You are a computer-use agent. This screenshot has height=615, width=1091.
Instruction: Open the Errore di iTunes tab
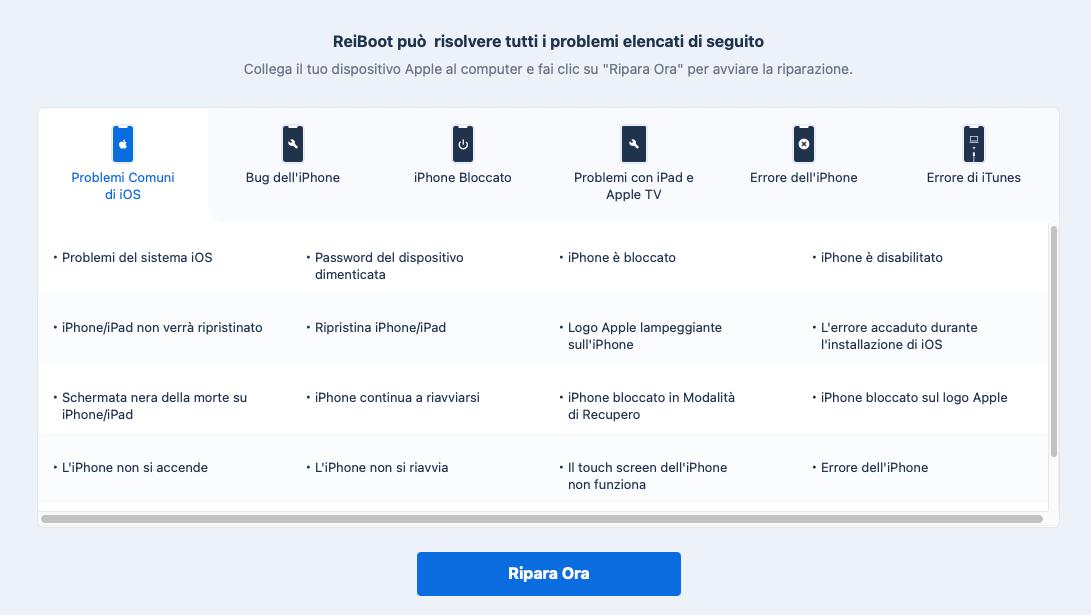click(x=974, y=178)
